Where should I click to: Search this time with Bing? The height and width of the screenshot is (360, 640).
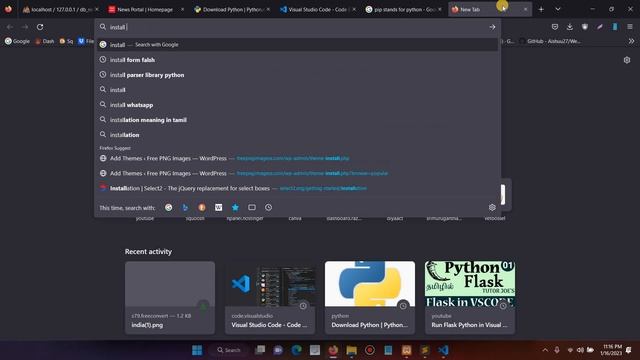(x=185, y=207)
